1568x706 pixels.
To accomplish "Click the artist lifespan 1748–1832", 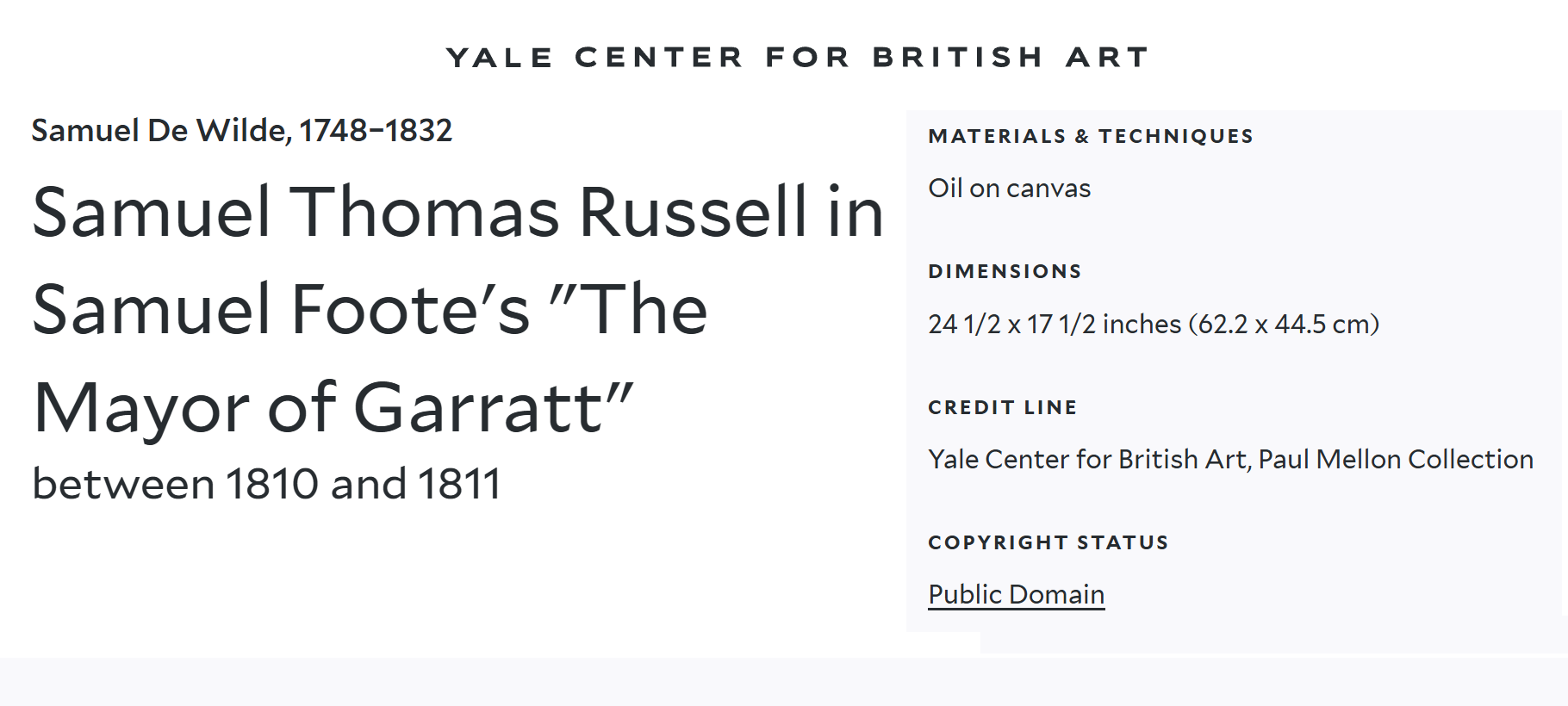I will click(x=376, y=131).
